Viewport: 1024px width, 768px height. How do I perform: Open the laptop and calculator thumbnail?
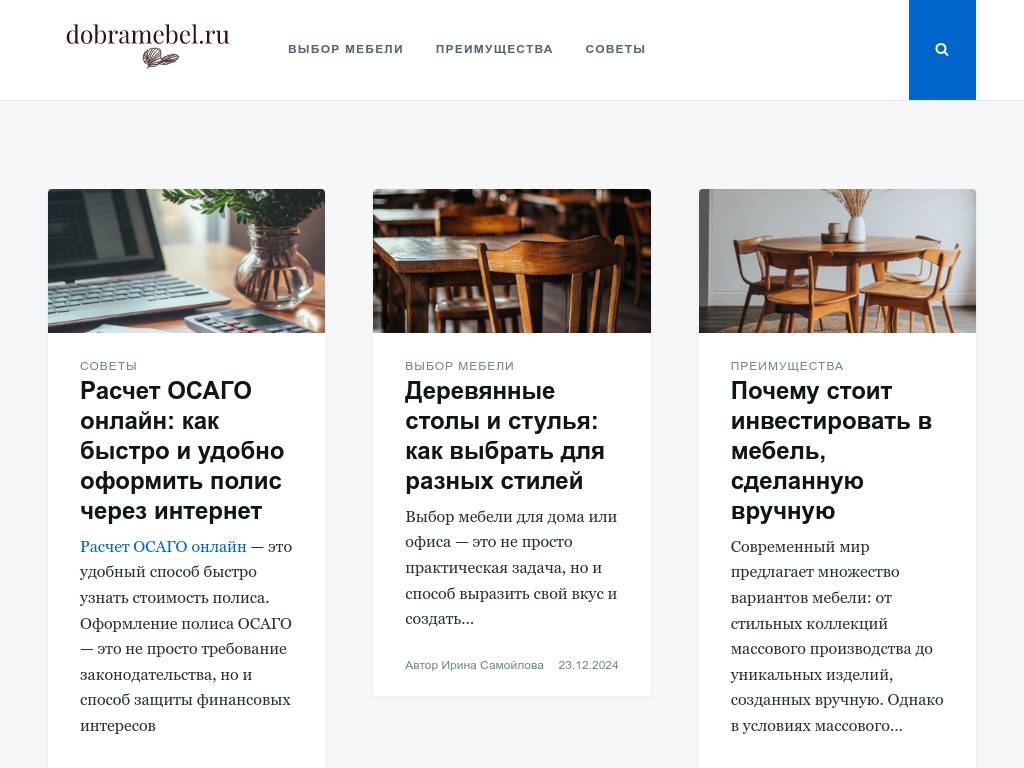click(186, 261)
